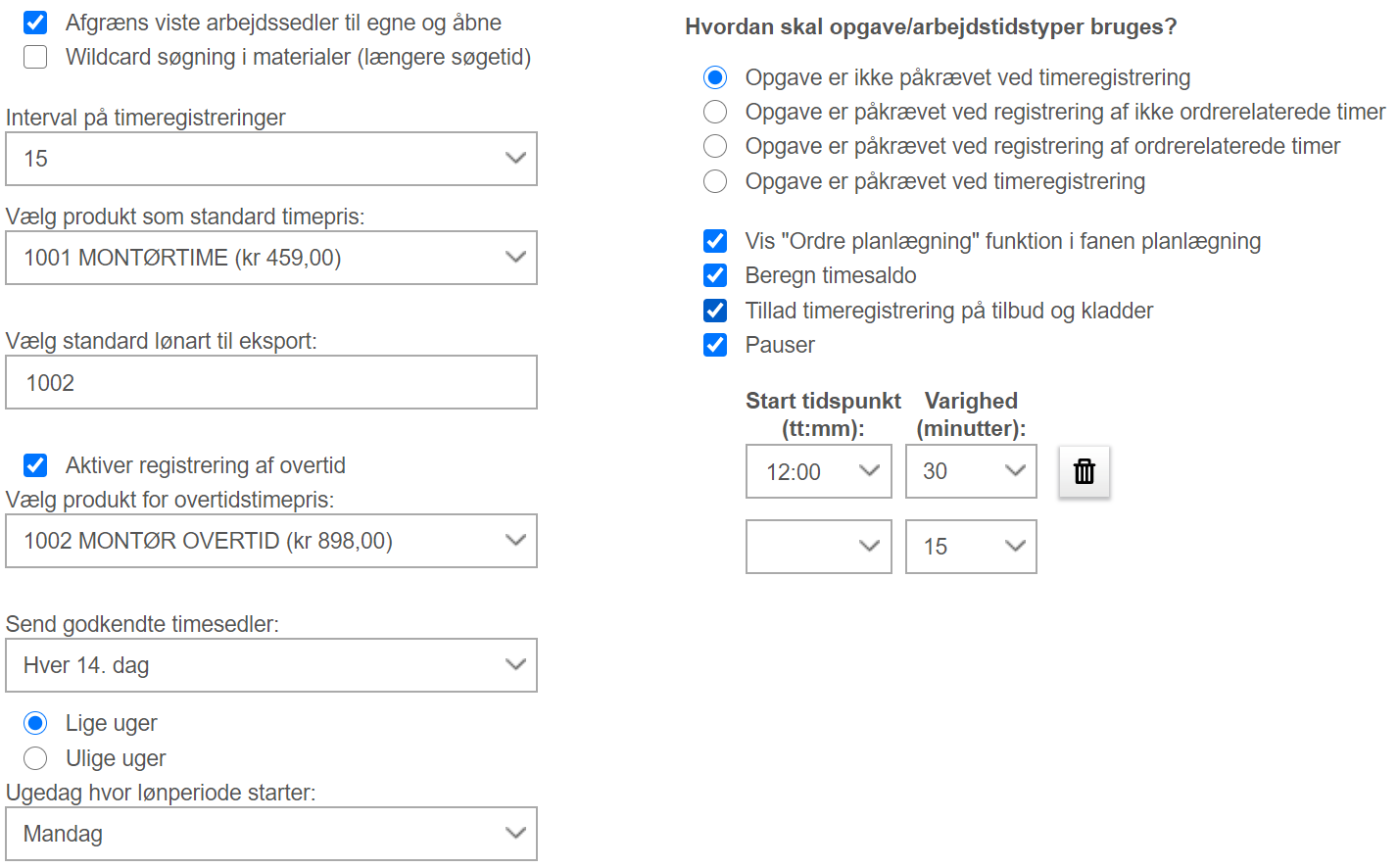
Task: Pick the "ikke ordrerelaterede timer" radio option
Action: (715, 112)
